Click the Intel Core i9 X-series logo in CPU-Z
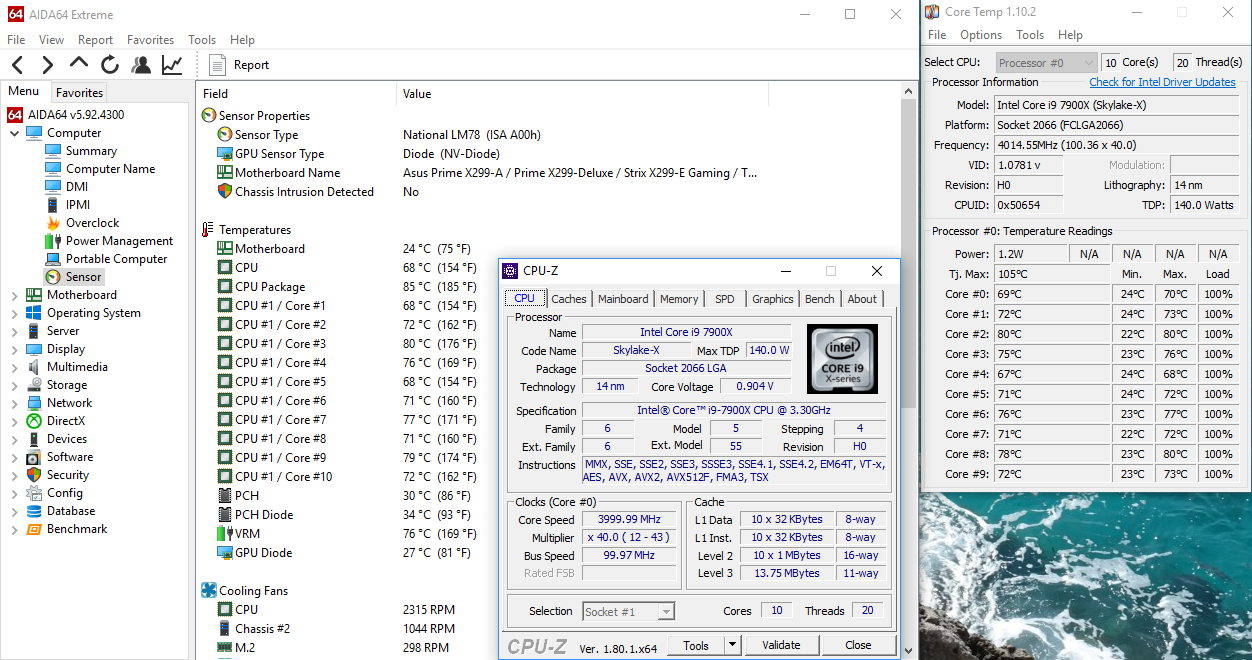Image resolution: width=1252 pixels, height=660 pixels. coord(842,358)
